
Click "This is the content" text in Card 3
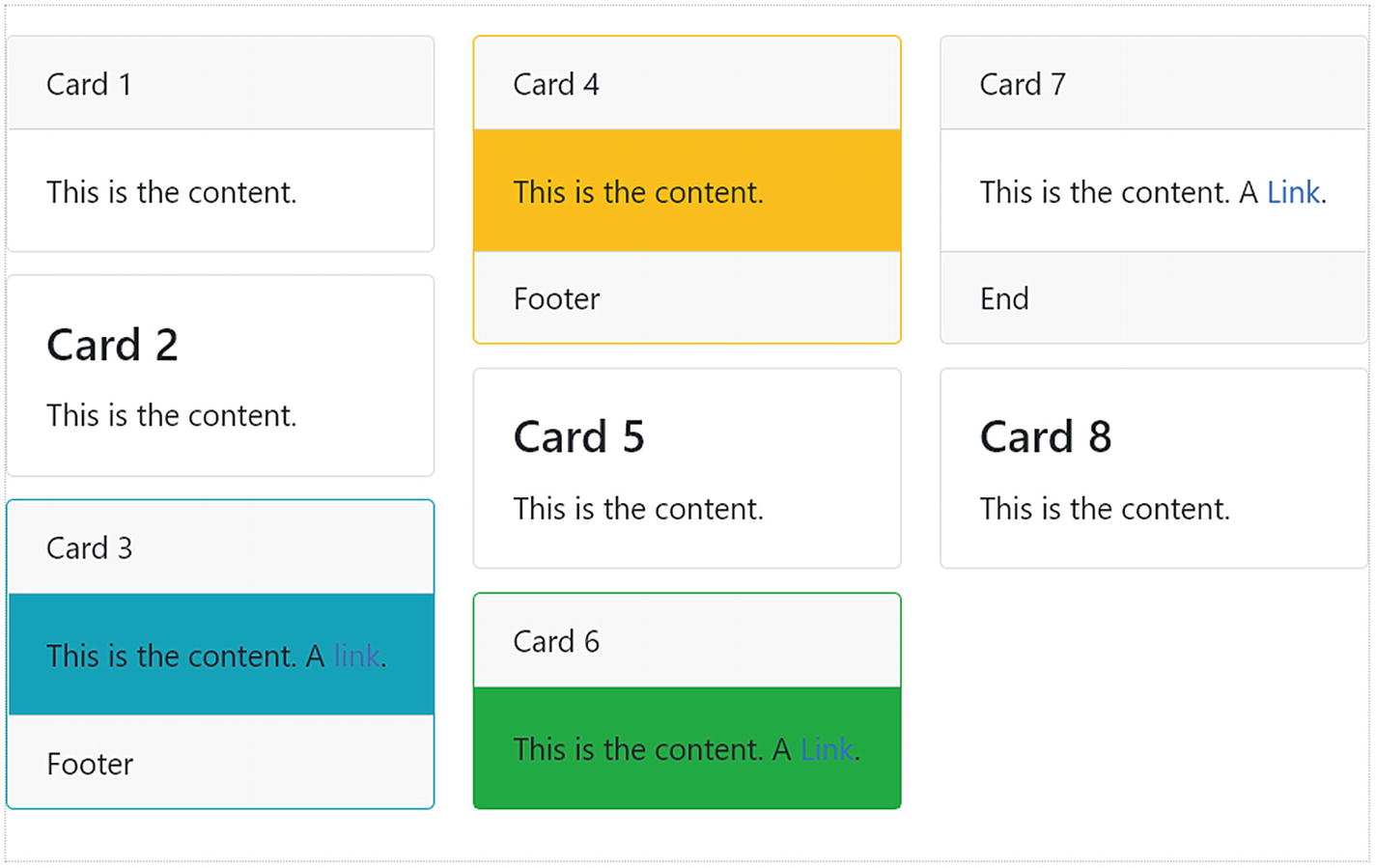pyautogui.click(x=171, y=657)
